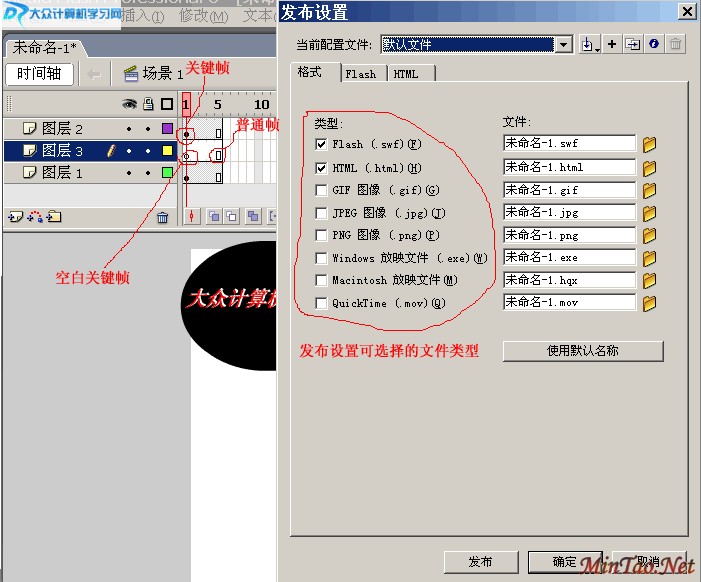Viewport: 701px width, 582px height.
Task: Switch to the Flash tab
Action: click(x=361, y=74)
